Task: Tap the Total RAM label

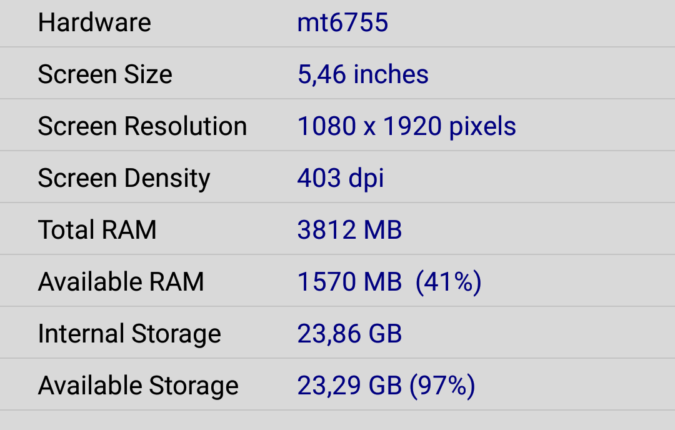Action: click(x=97, y=230)
